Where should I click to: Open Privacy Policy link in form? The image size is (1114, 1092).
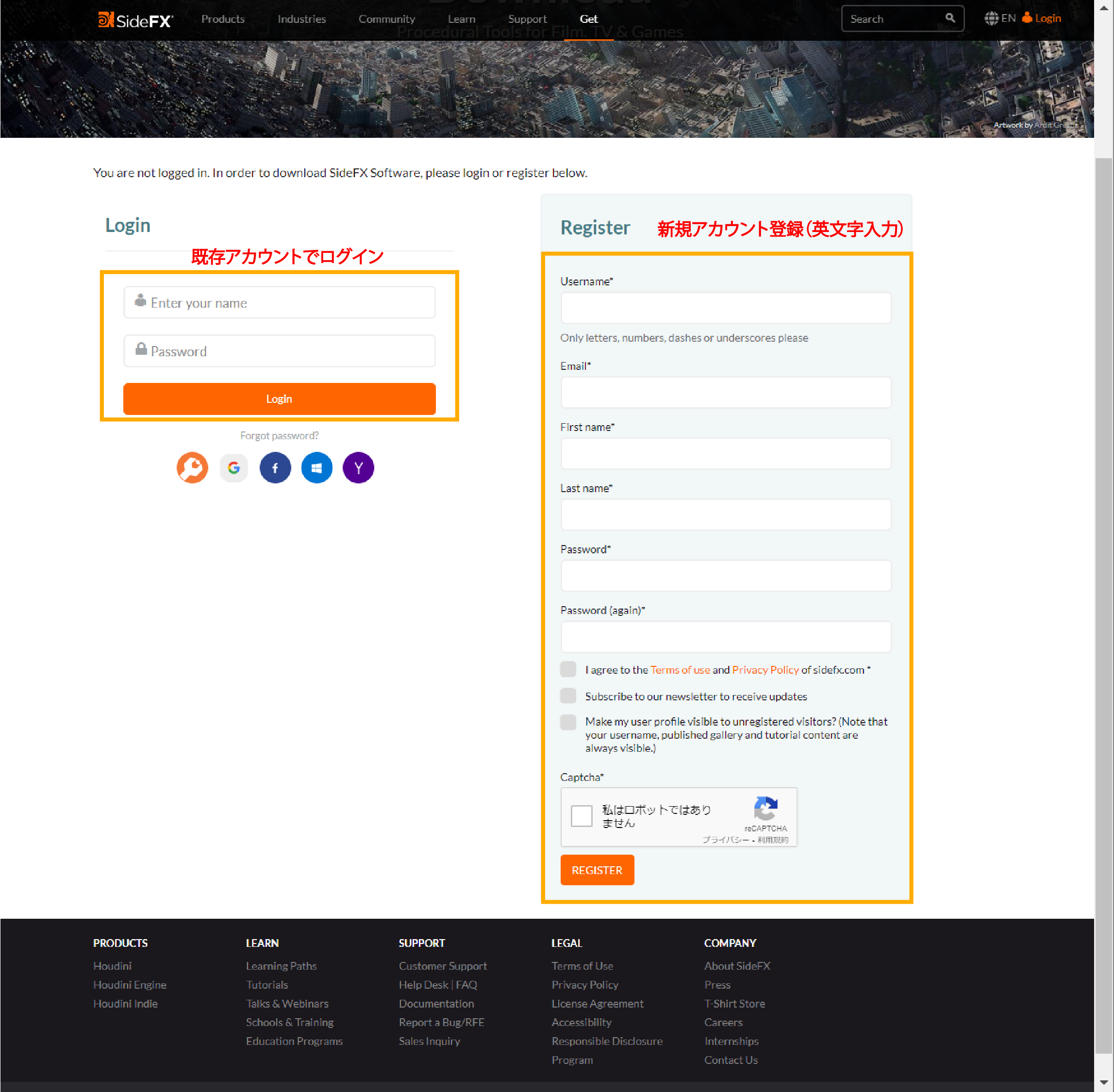point(765,670)
